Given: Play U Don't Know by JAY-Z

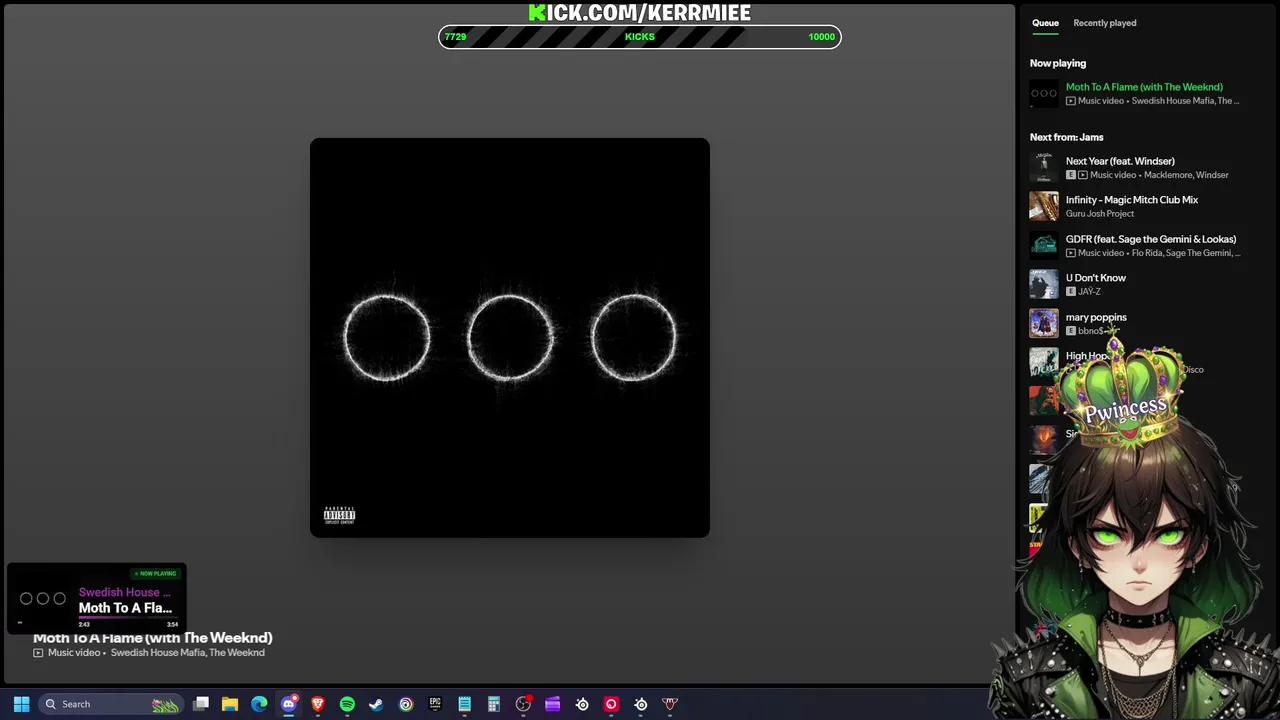Looking at the screenshot, I should tap(1095, 278).
